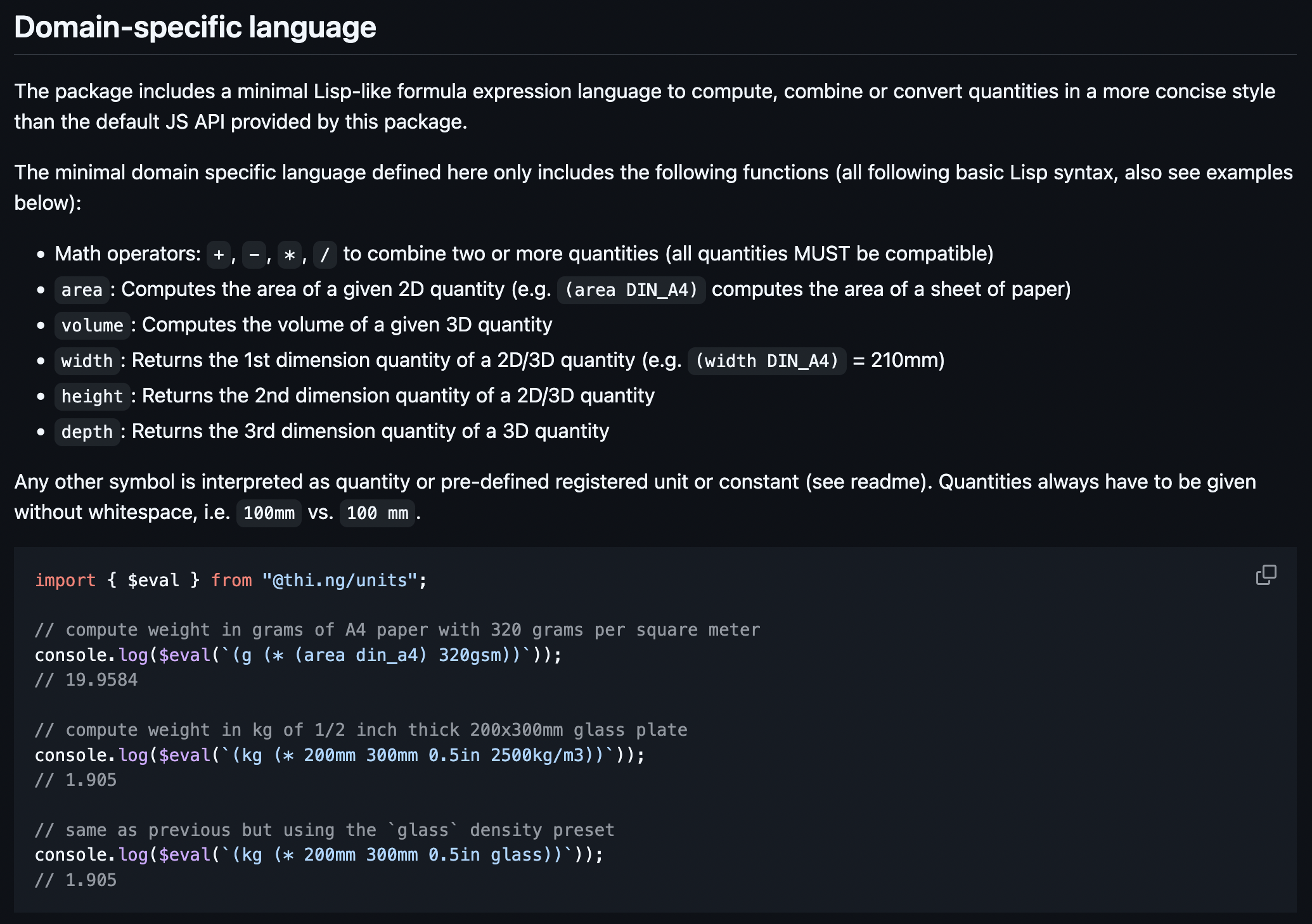Click the minus operator code badge

coord(254,255)
